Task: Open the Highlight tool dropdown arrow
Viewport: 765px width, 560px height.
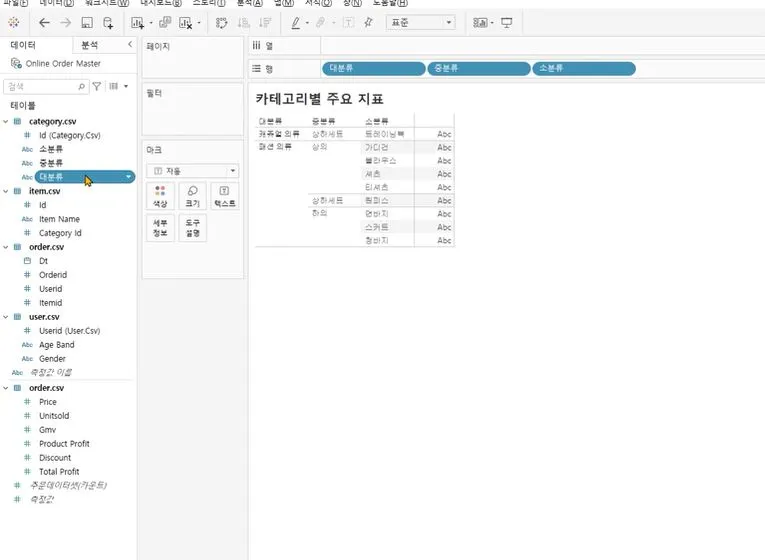Action: [307, 23]
